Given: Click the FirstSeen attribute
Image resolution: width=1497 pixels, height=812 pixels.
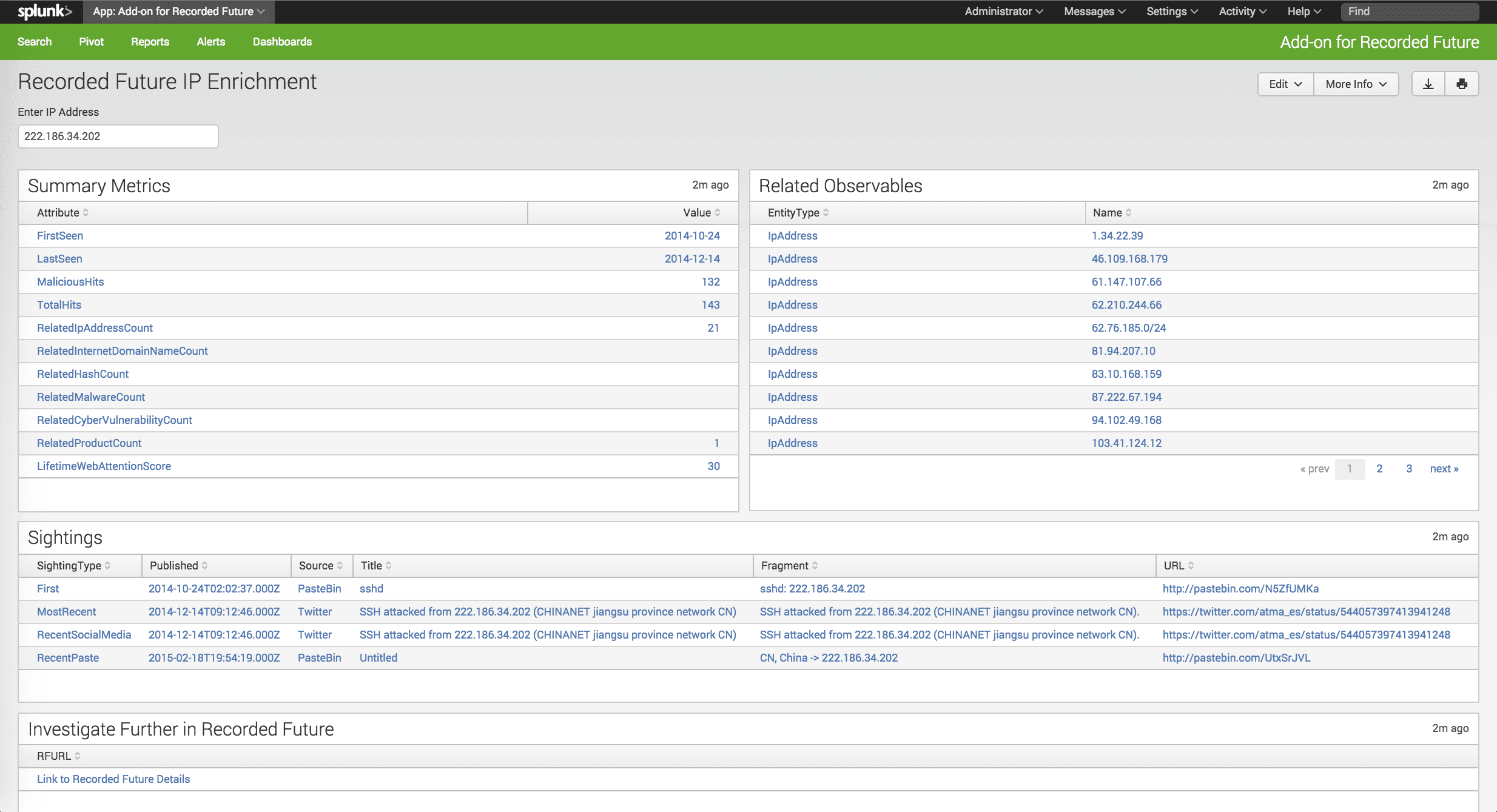Looking at the screenshot, I should 60,236.
